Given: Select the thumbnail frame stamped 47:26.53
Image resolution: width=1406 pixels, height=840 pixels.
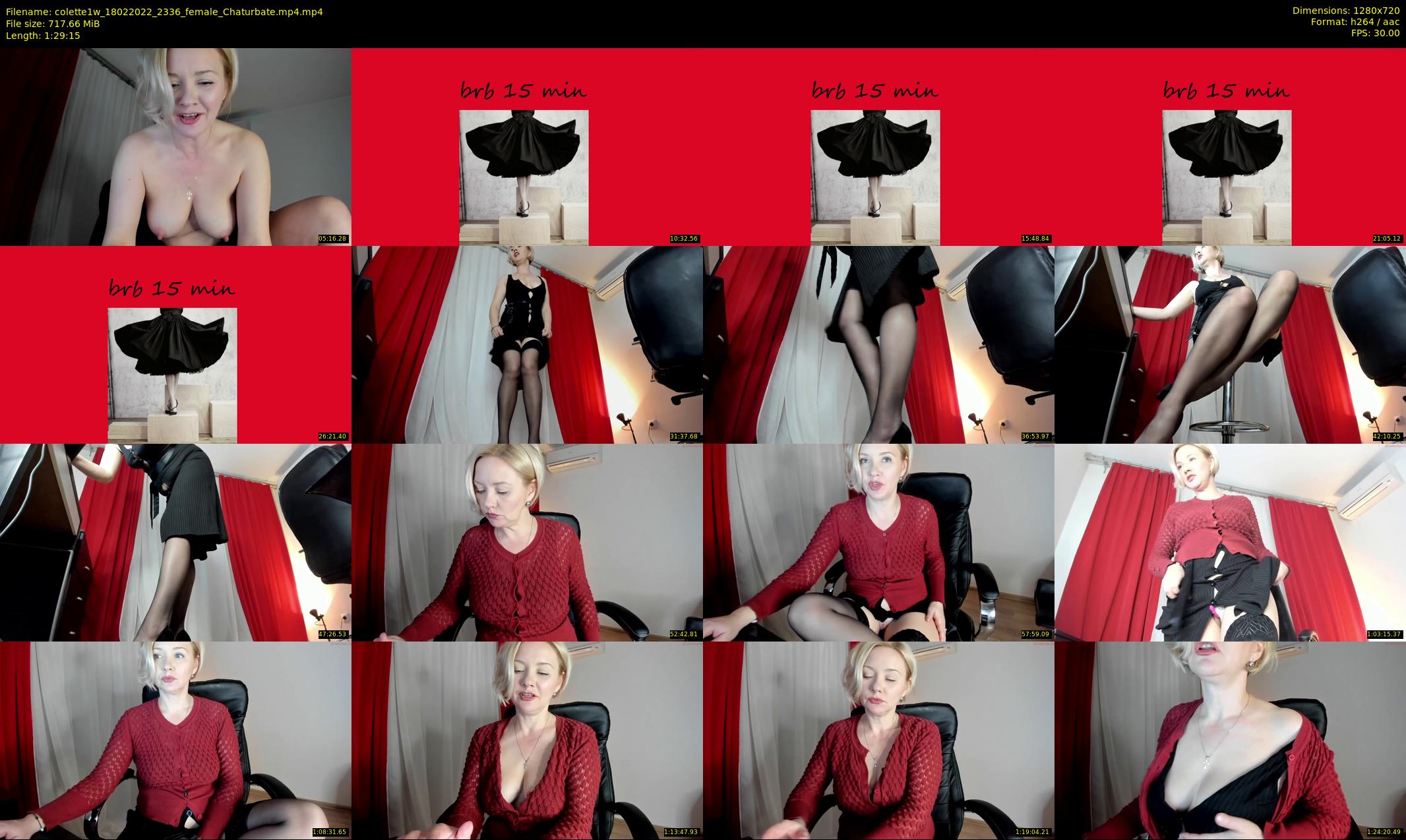Looking at the screenshot, I should (x=175, y=543).
